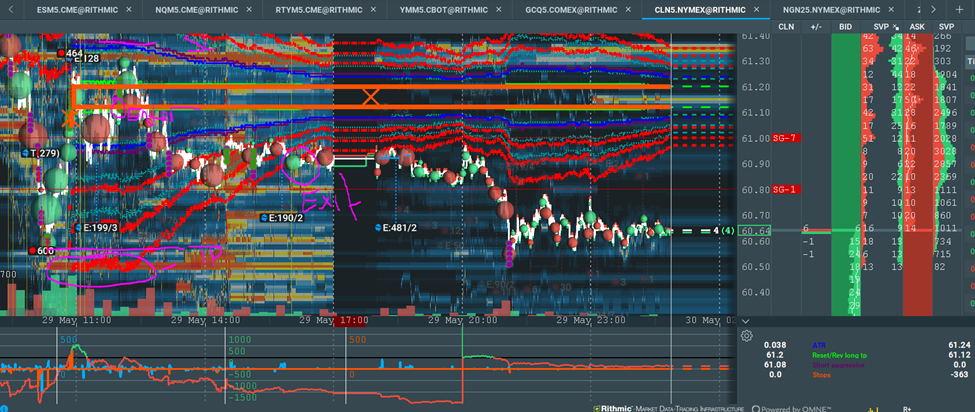The image size is (975, 412).
Task: Click the current price 60.64 label
Action: coord(753,231)
